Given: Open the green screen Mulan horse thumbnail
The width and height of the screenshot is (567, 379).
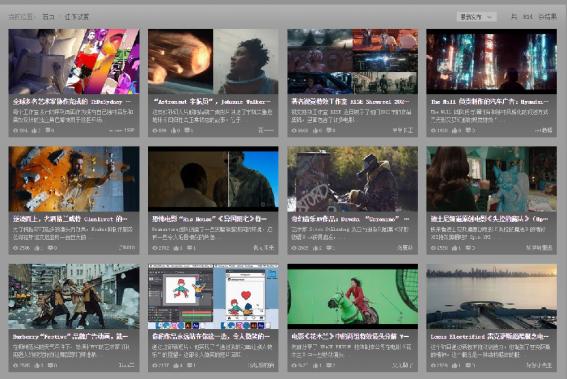Looking at the screenshot, I should [x=353, y=297].
